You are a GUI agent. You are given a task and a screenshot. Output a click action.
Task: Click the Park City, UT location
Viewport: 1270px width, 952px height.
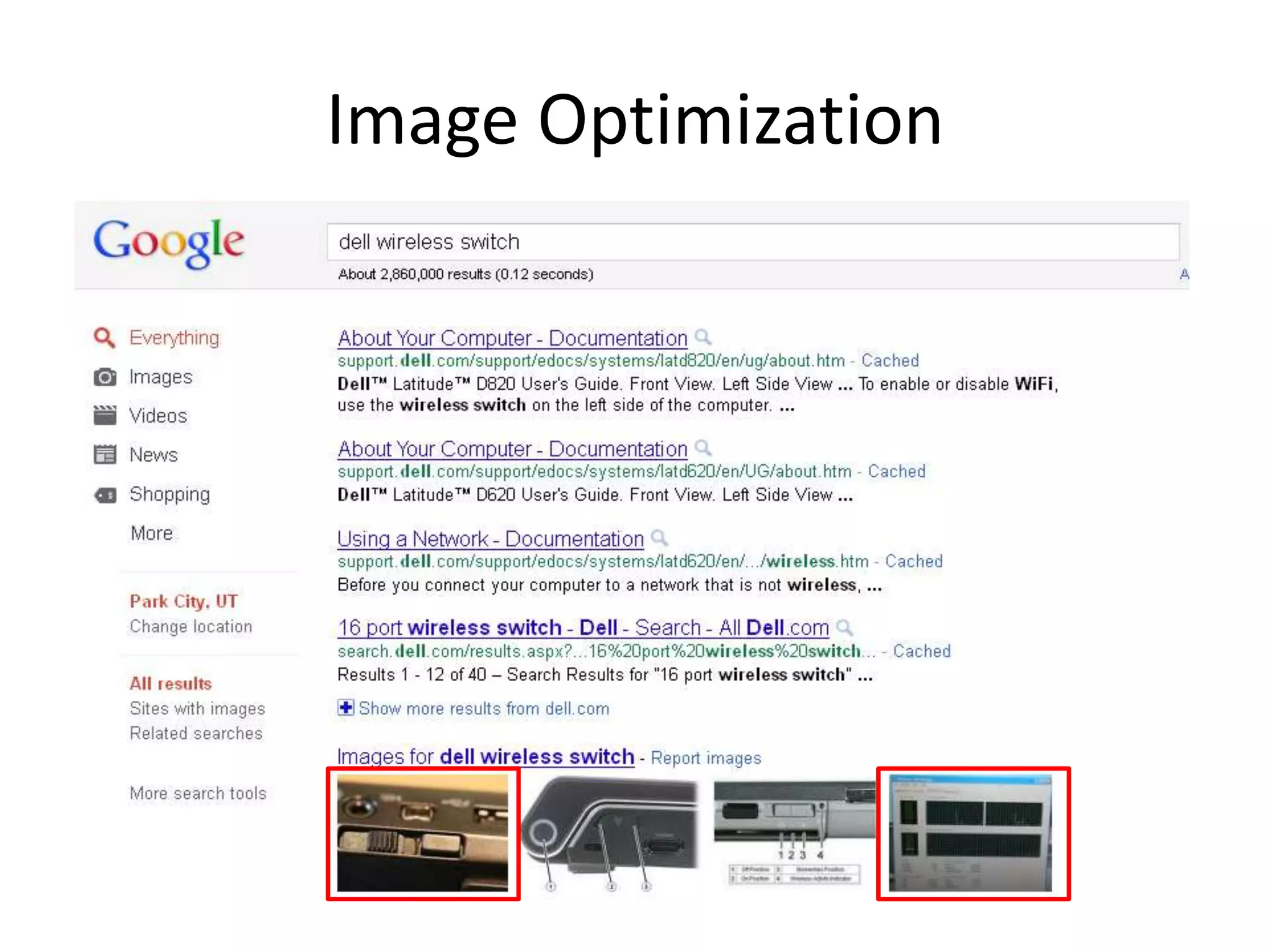(x=184, y=601)
